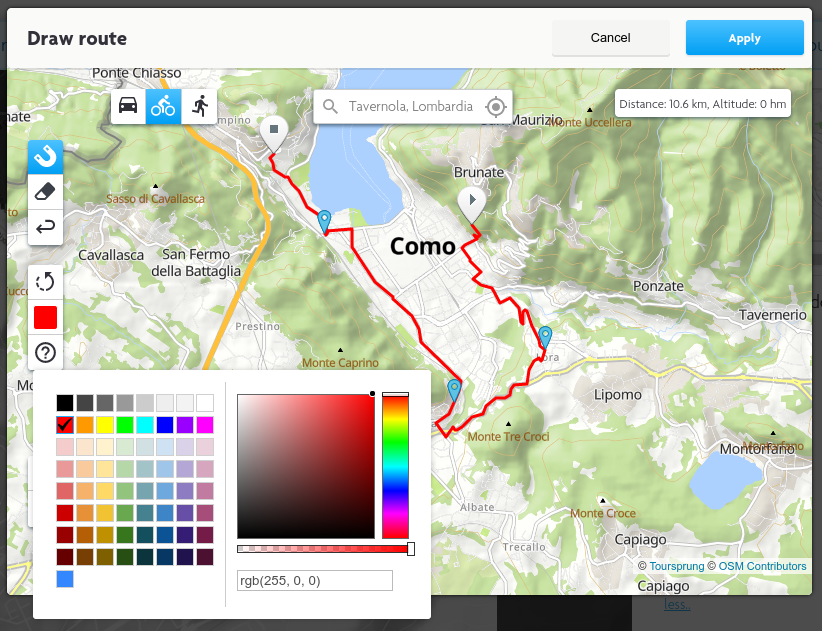Pick the pure blue color swatch

(165, 425)
